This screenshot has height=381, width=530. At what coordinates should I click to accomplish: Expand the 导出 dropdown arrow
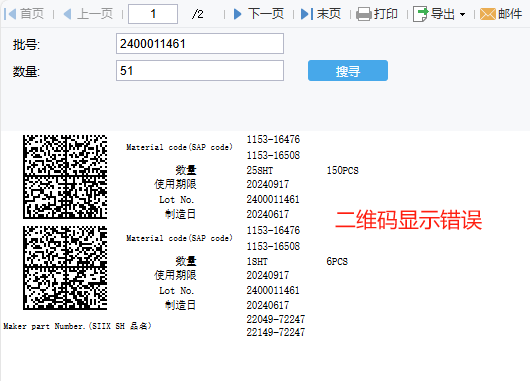(462, 15)
